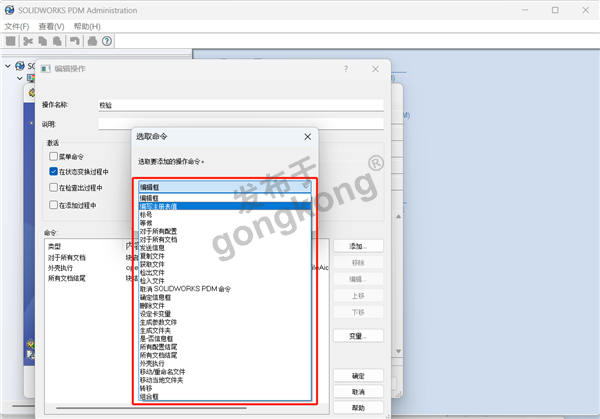Check the 在添加过程中 checkbox
Viewport: 600px width, 419px height.
point(53,205)
